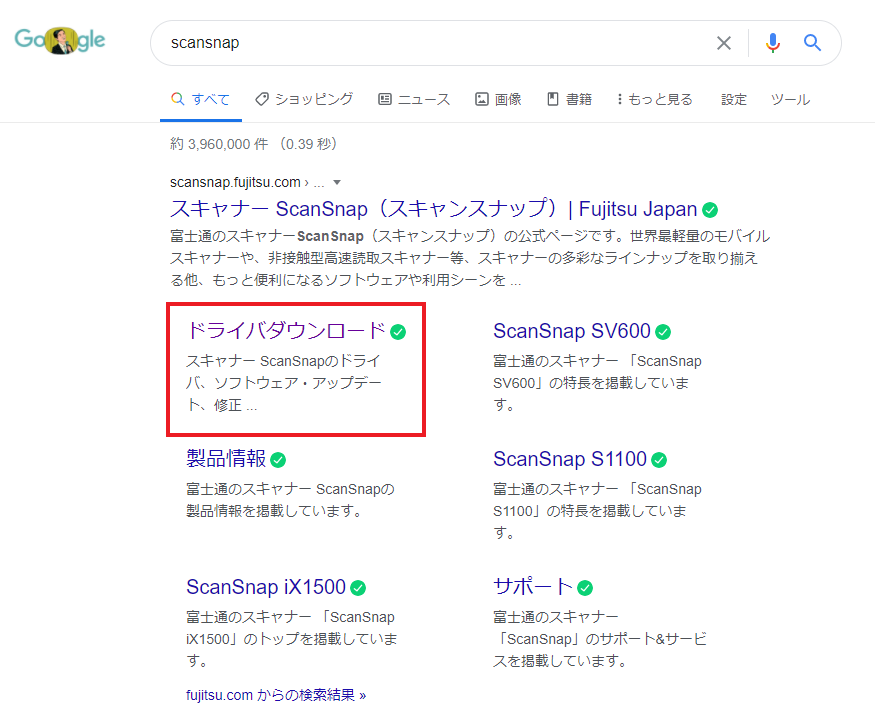Click the search icon in すべて tab
The width and height of the screenshot is (875, 722).
(x=177, y=99)
